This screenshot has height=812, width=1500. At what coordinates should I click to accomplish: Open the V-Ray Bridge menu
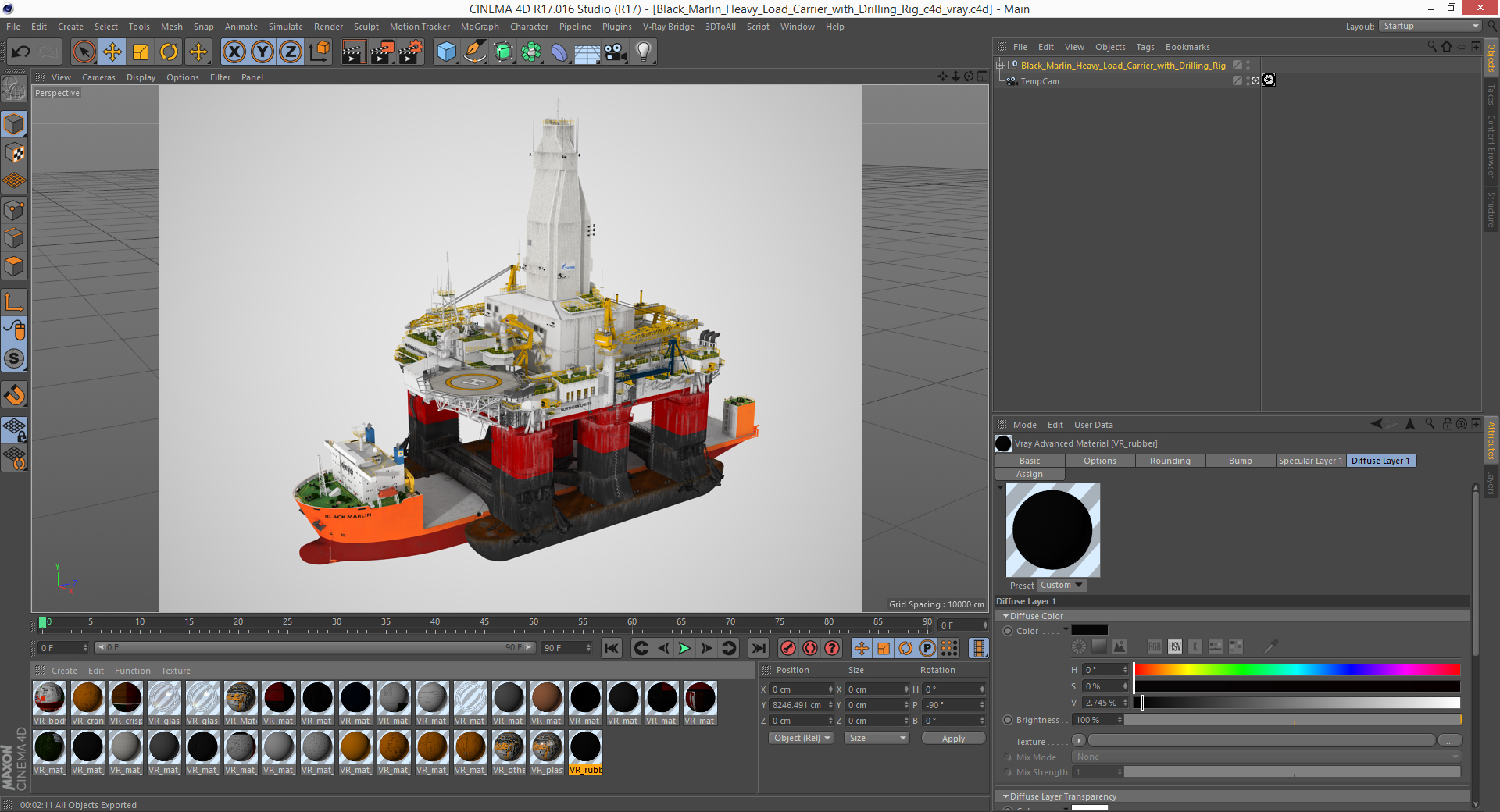tap(669, 27)
